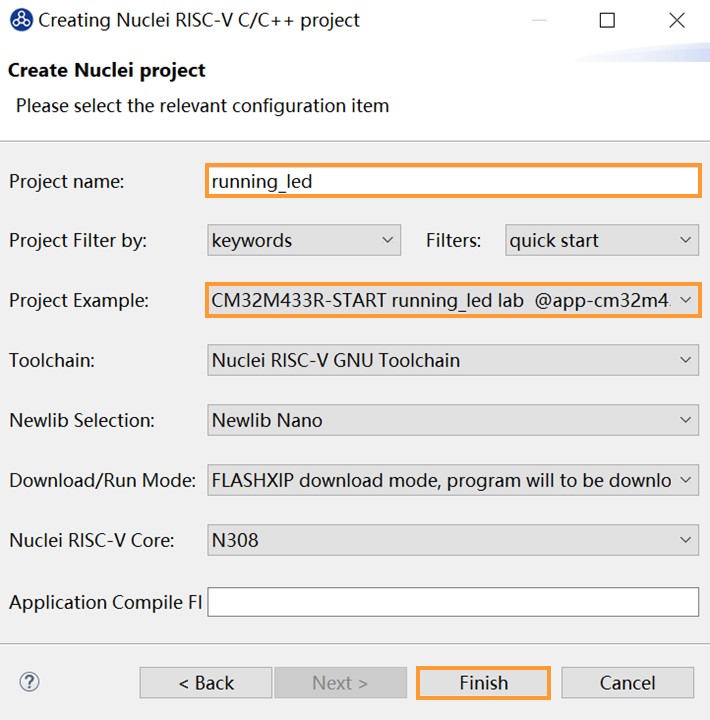Open the Toolchain dropdown
The width and height of the screenshot is (710, 720).
point(453,360)
